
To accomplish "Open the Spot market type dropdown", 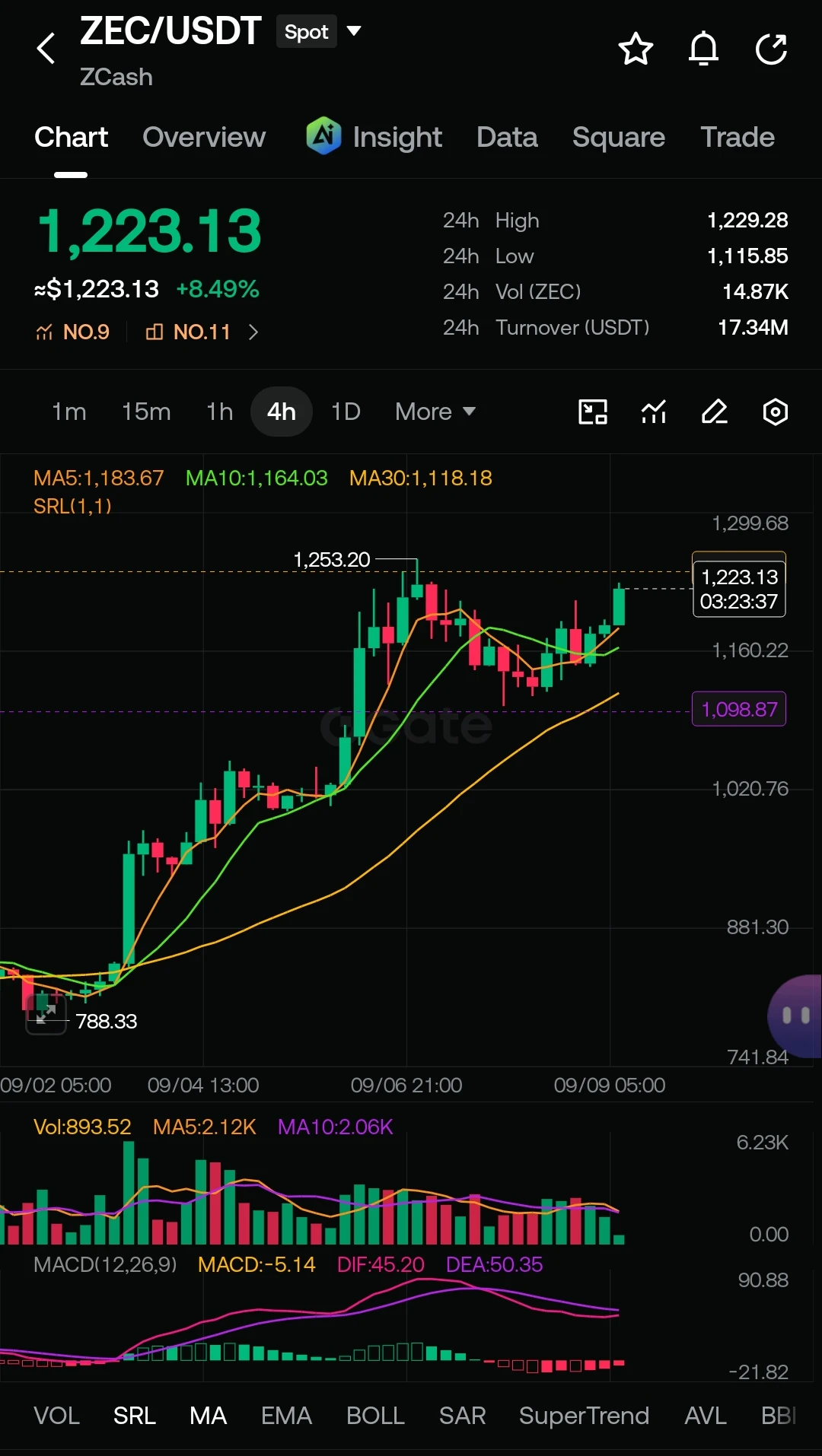I will [318, 31].
